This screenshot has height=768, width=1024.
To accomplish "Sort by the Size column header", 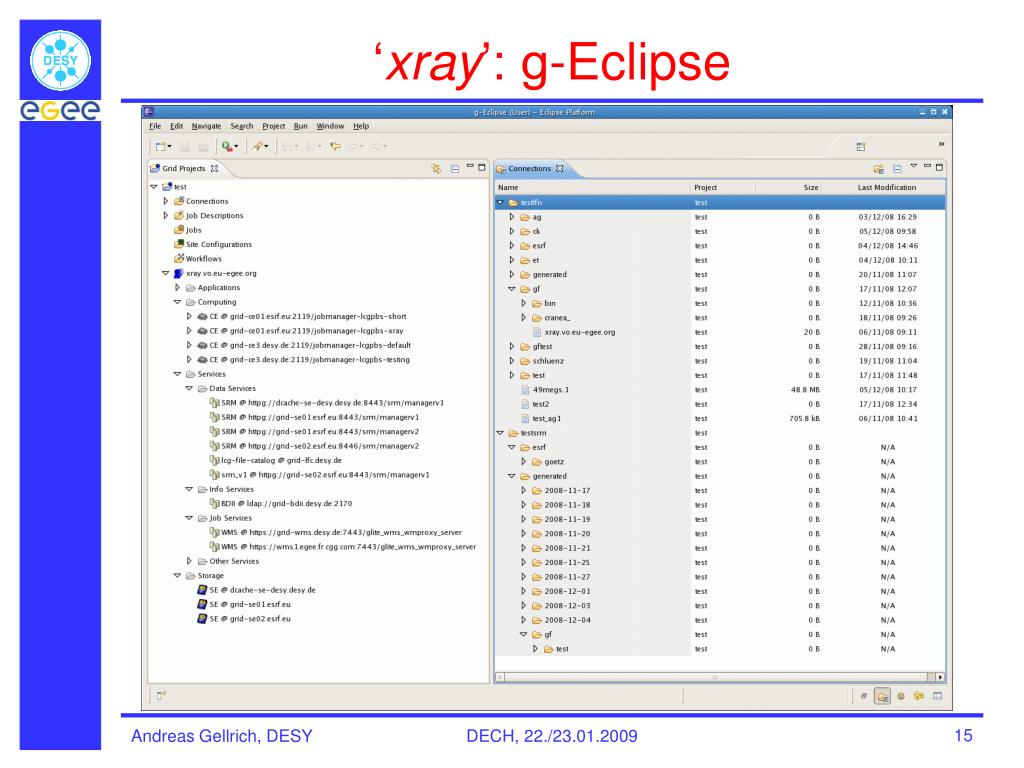I will (788, 187).
